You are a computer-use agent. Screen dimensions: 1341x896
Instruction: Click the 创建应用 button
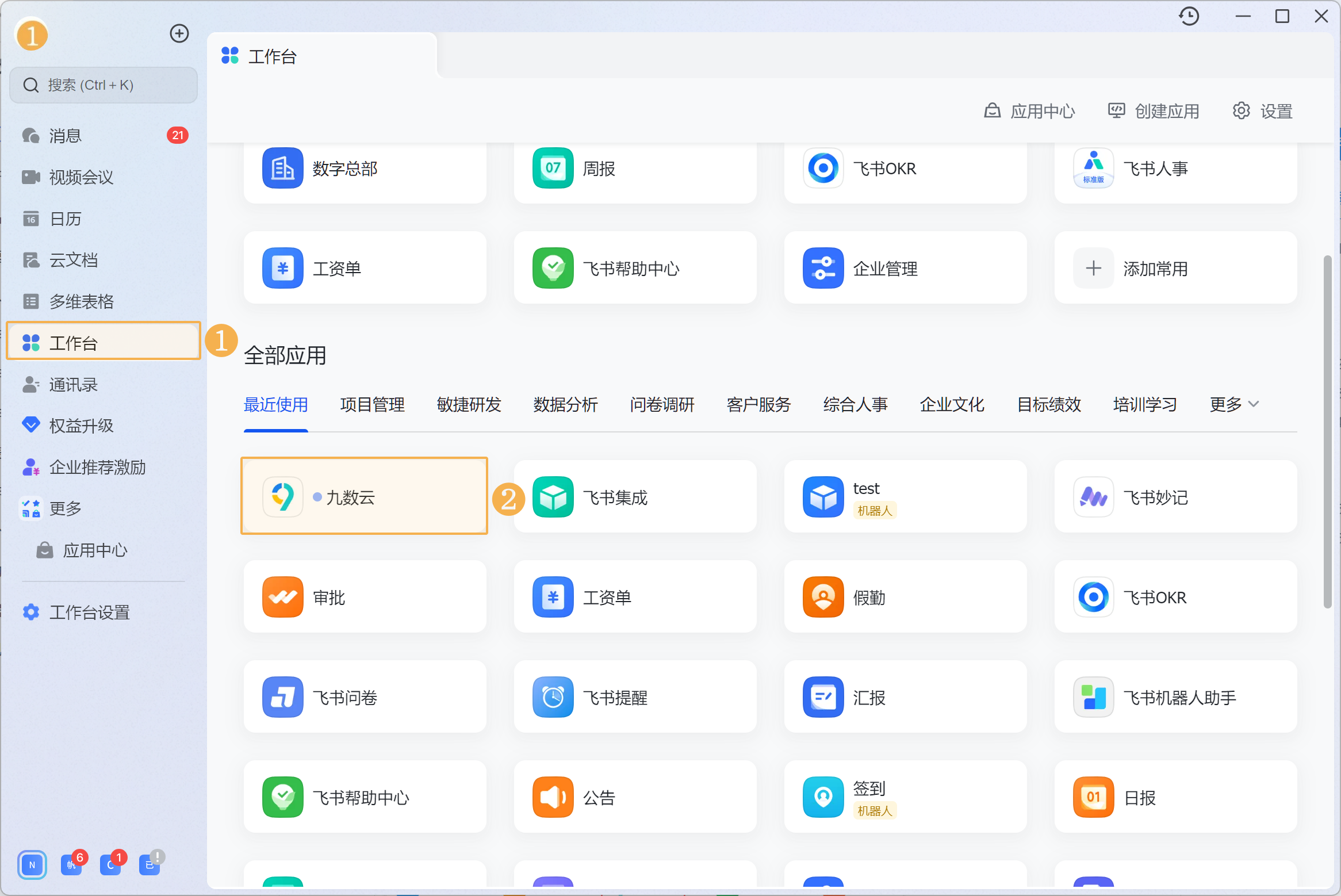click(x=1154, y=110)
